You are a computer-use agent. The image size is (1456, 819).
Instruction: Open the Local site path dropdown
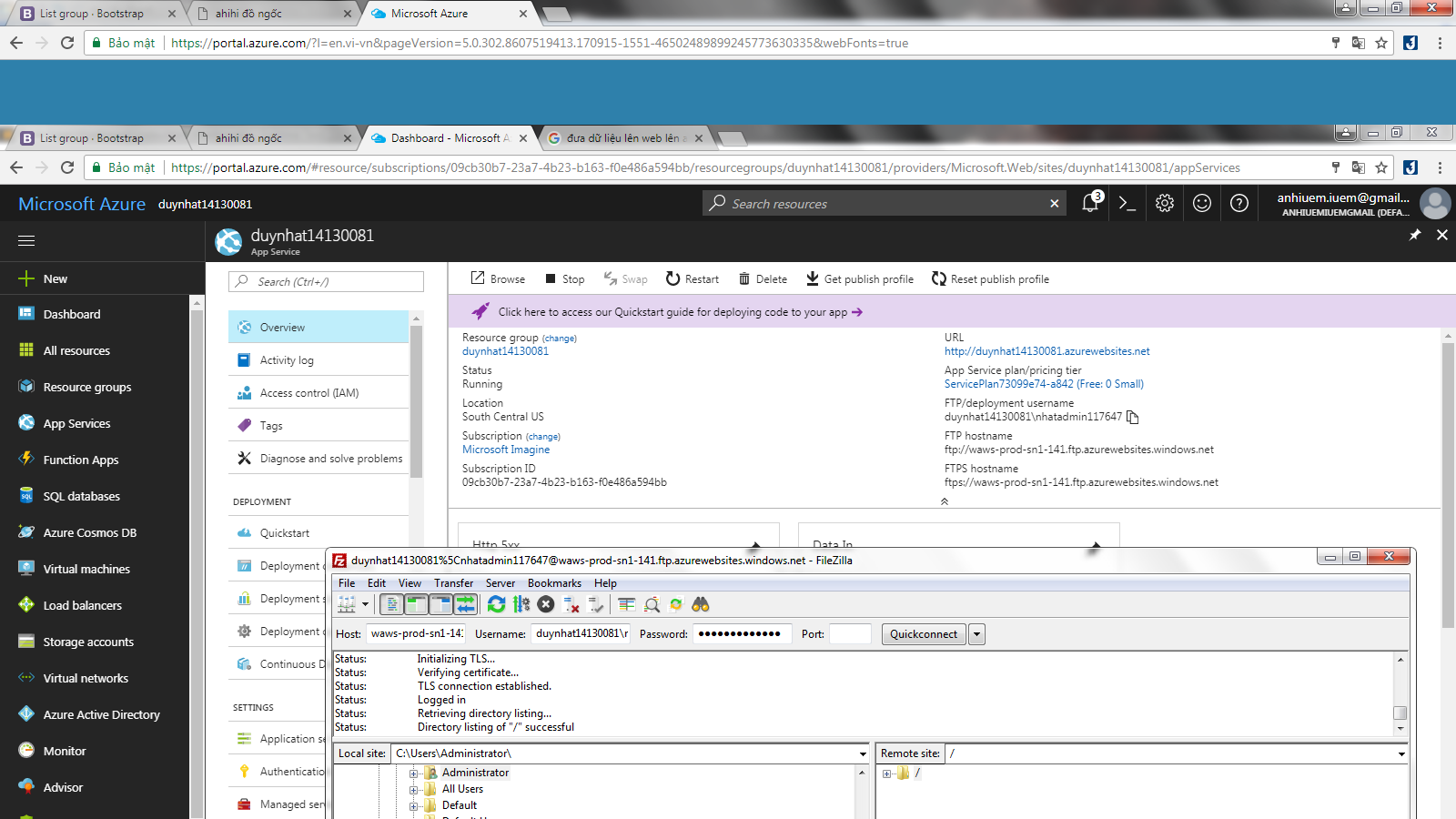[x=863, y=753]
